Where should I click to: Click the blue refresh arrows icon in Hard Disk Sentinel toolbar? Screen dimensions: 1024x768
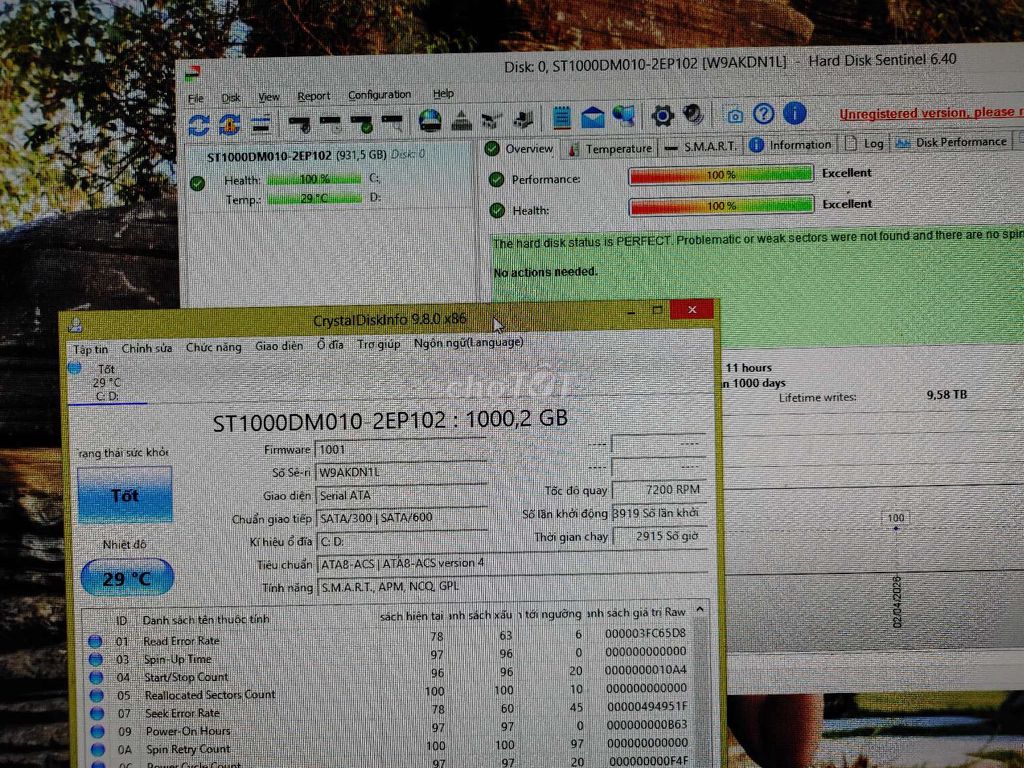[199, 124]
